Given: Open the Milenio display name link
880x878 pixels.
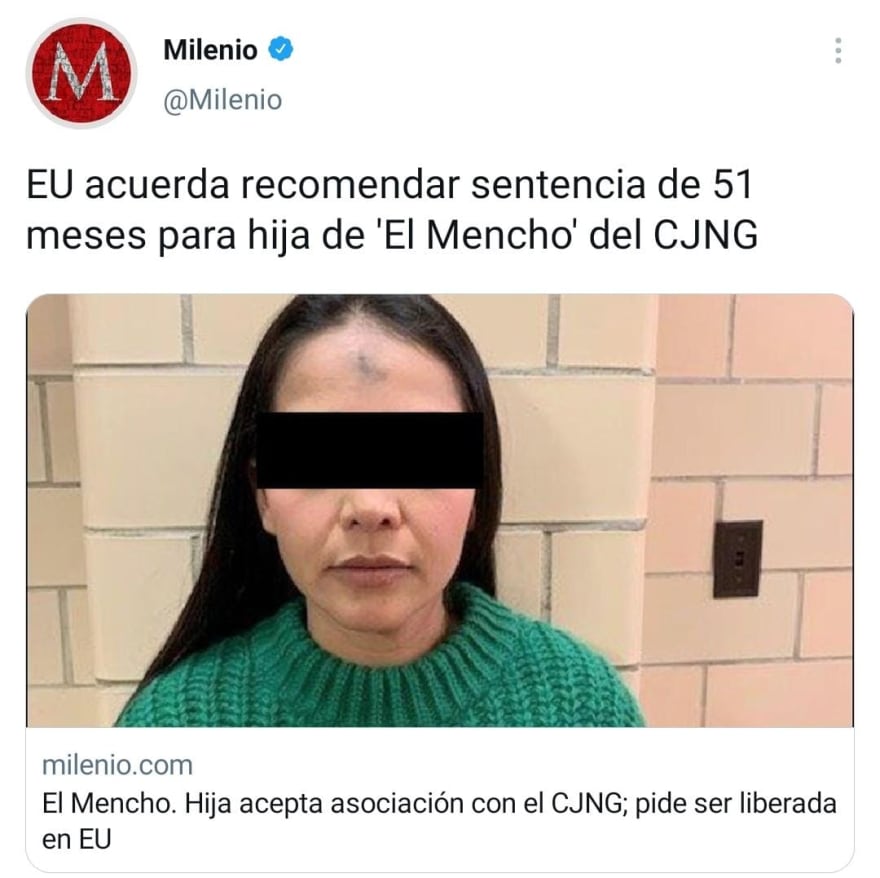Looking at the screenshot, I should point(210,50).
